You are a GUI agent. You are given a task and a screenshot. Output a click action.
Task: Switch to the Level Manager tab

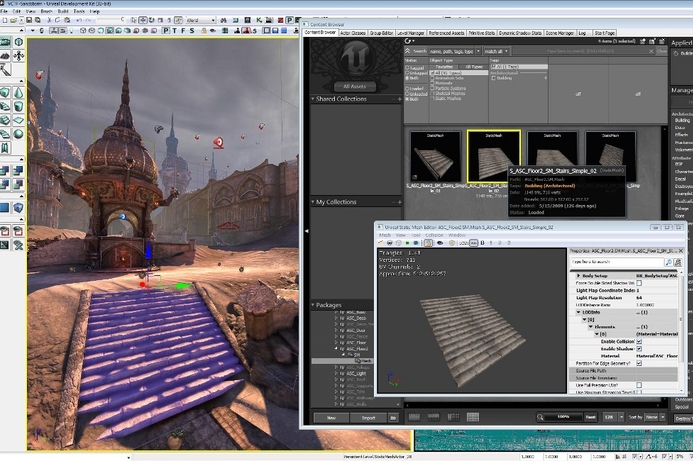point(411,33)
